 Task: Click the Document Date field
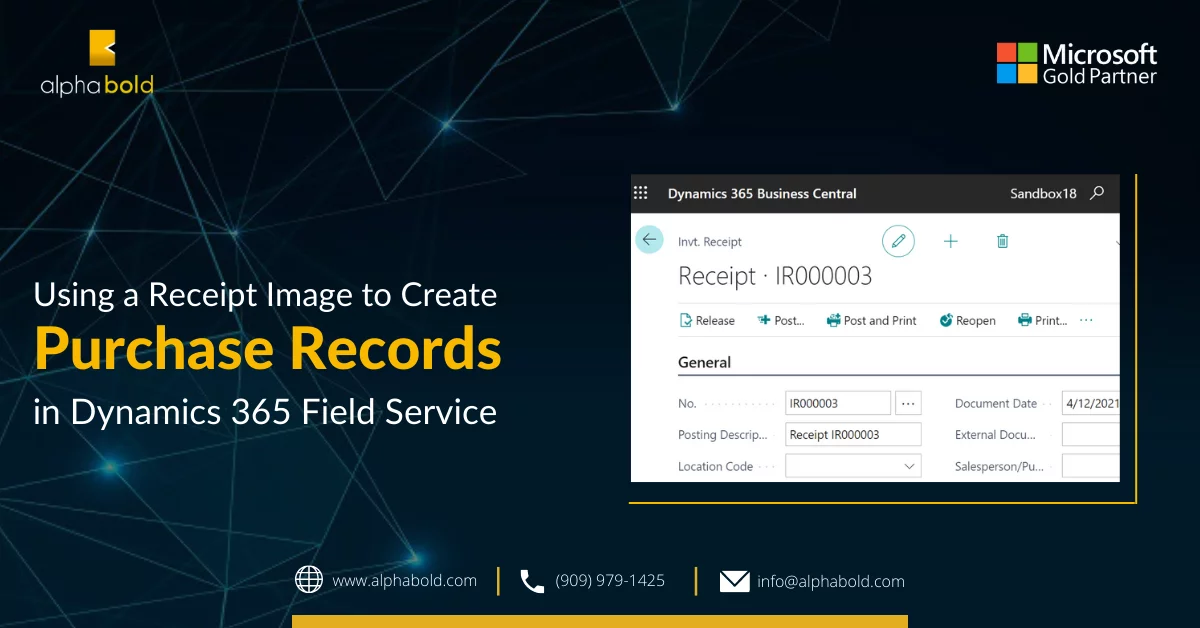(x=1091, y=403)
